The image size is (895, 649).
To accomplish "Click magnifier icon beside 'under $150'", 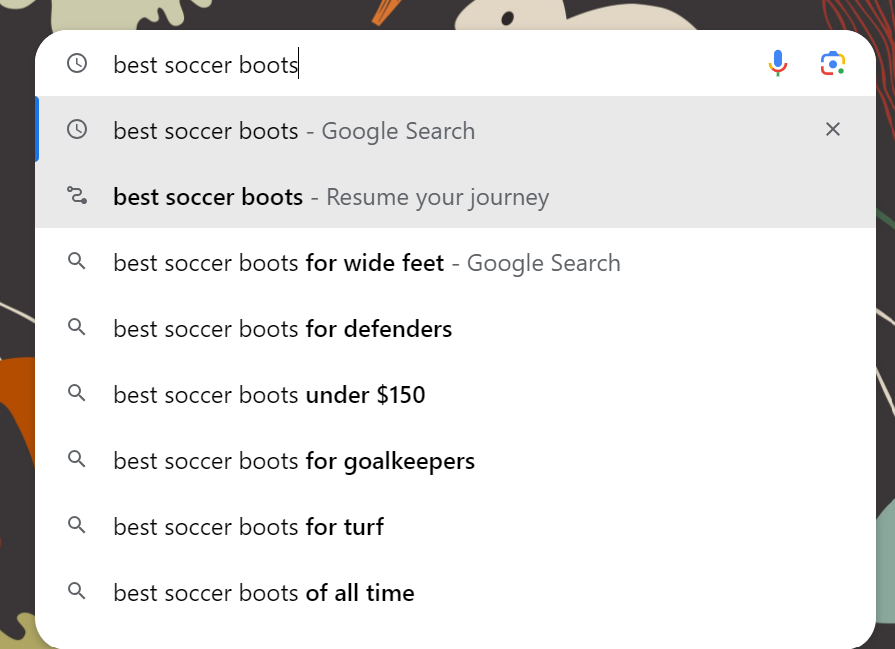I will point(77,394).
